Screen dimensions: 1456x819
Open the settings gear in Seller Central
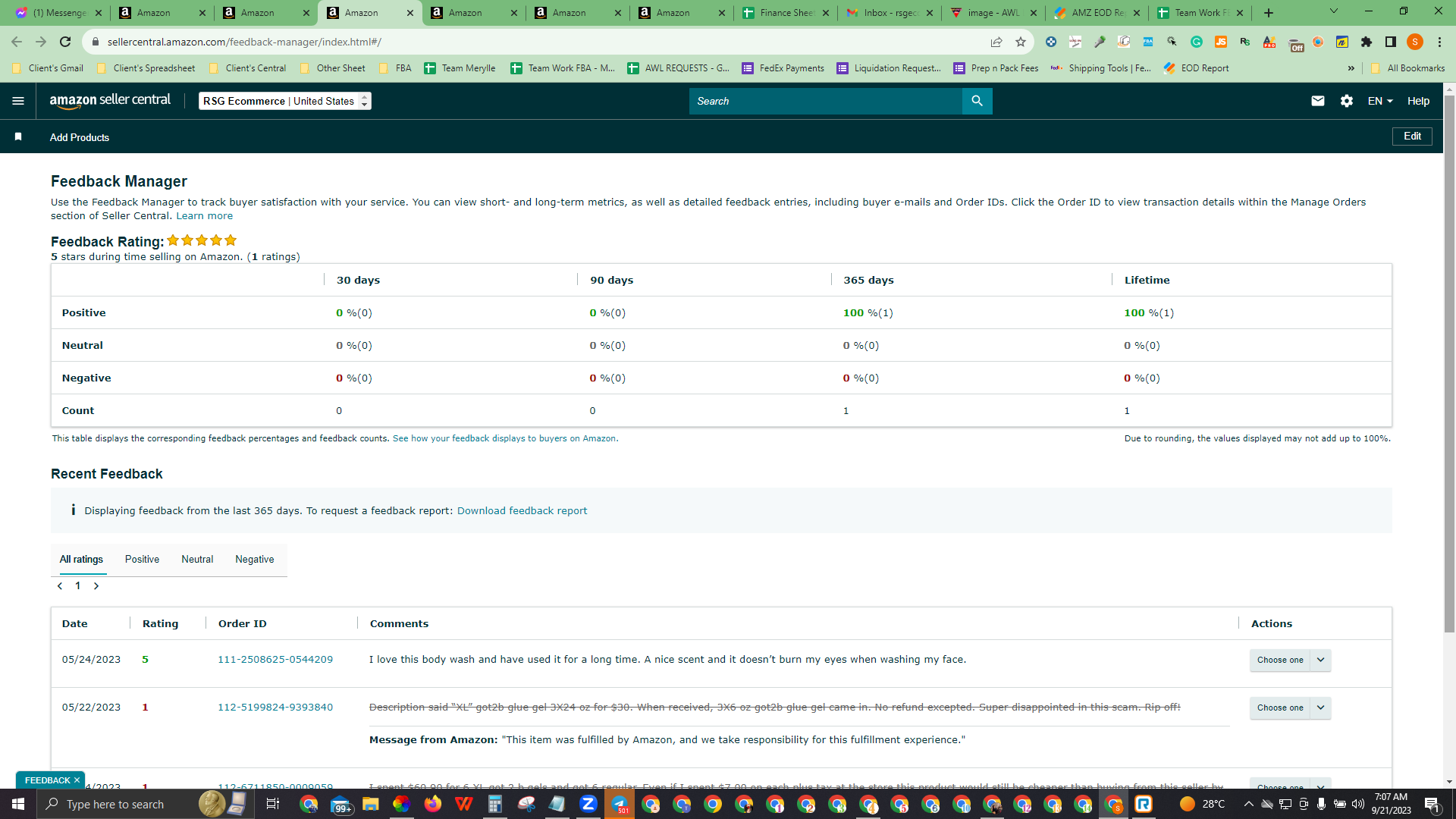[1347, 101]
